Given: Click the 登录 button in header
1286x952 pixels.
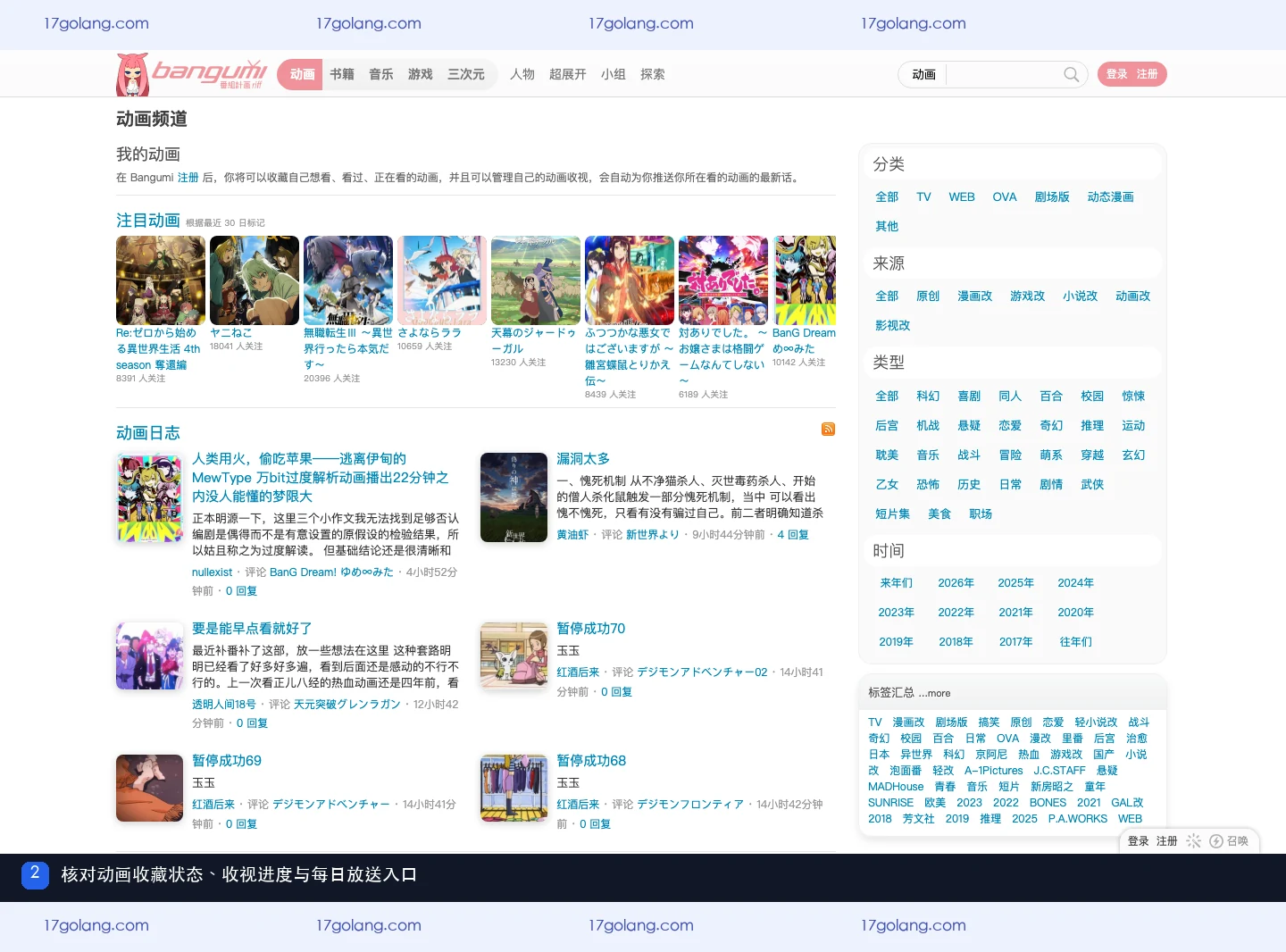Looking at the screenshot, I should click(x=1117, y=74).
